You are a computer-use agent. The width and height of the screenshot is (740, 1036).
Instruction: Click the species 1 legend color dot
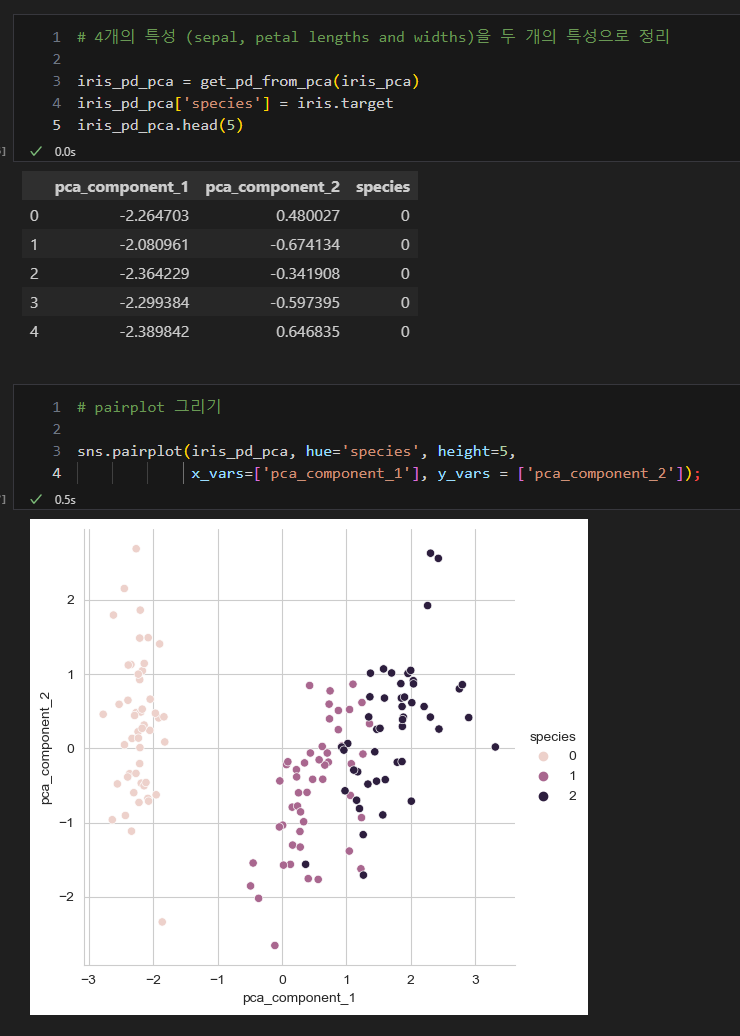(x=543, y=776)
